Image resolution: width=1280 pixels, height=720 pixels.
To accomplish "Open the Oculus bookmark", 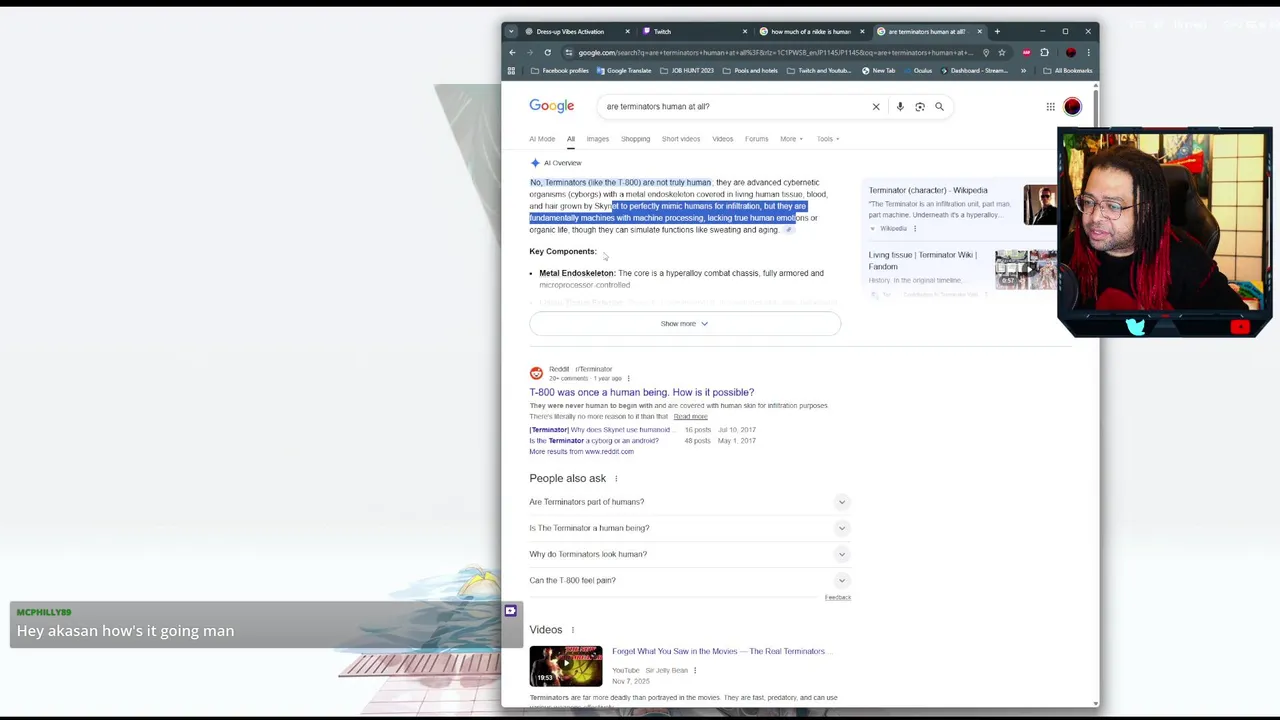I will pyautogui.click(x=918, y=71).
